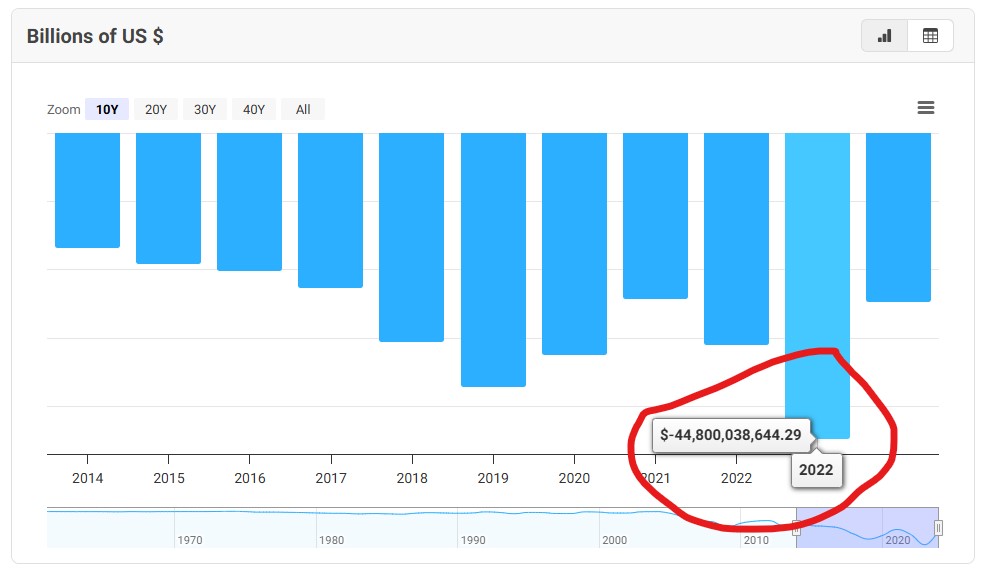Select the 30Y zoom range
This screenshot has height=577, width=983.
(205, 110)
